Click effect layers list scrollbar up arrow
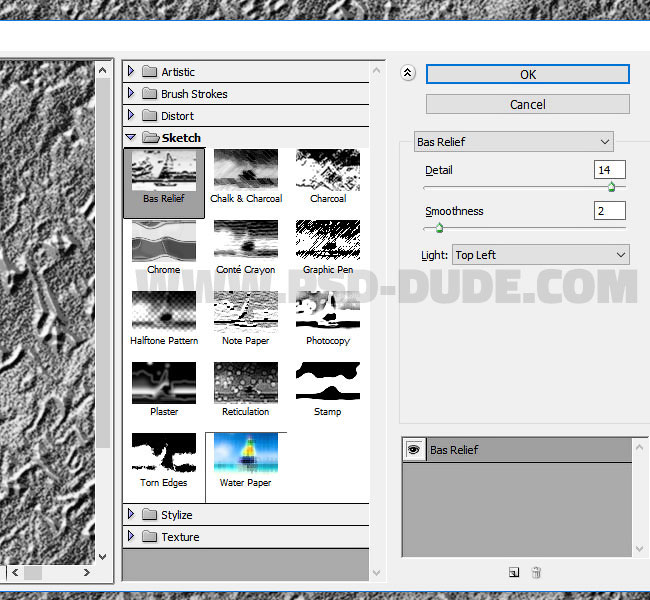This screenshot has width=650, height=600. pyautogui.click(x=640, y=447)
